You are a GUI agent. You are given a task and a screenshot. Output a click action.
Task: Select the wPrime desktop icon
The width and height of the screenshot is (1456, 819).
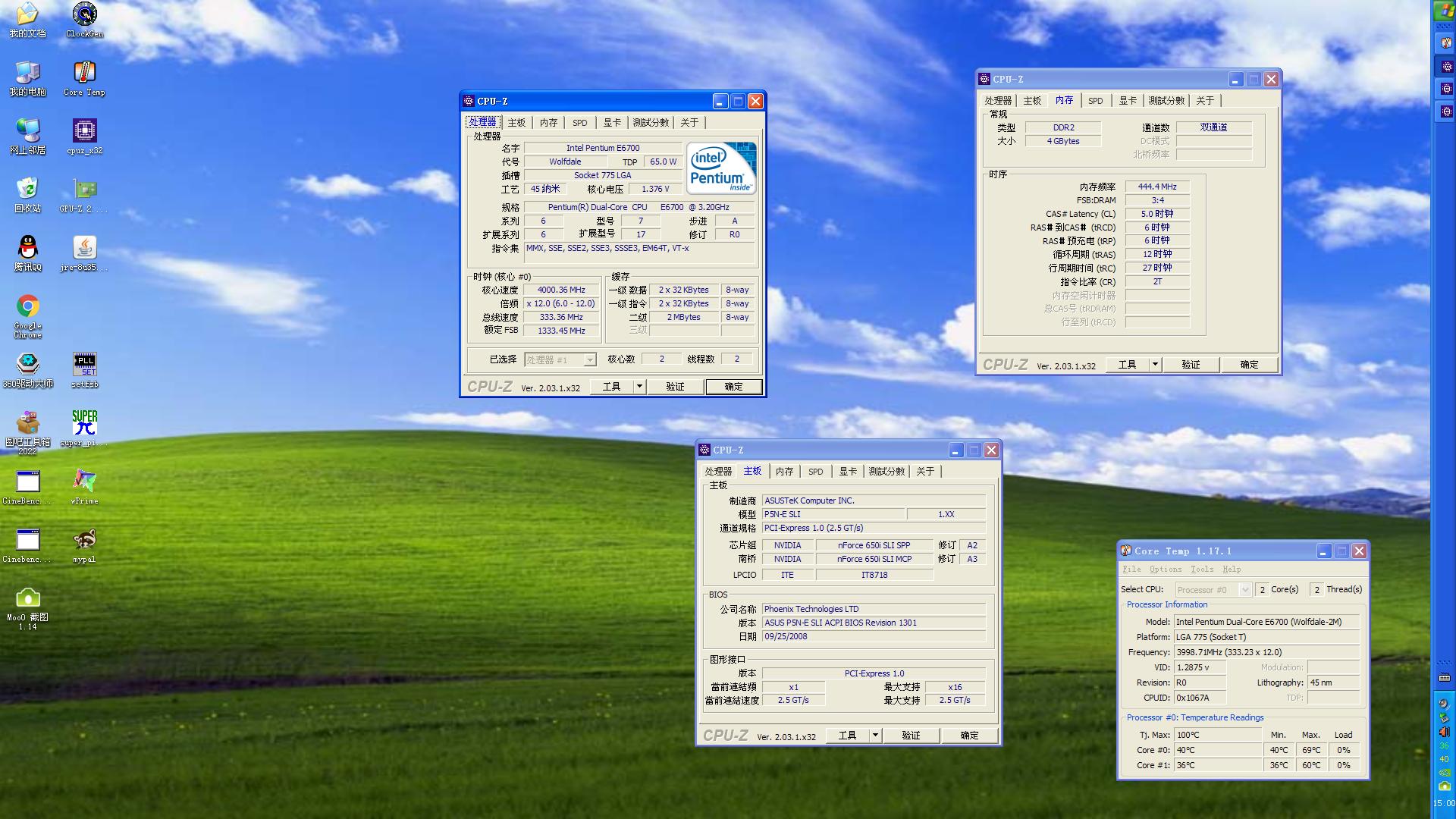click(x=84, y=487)
